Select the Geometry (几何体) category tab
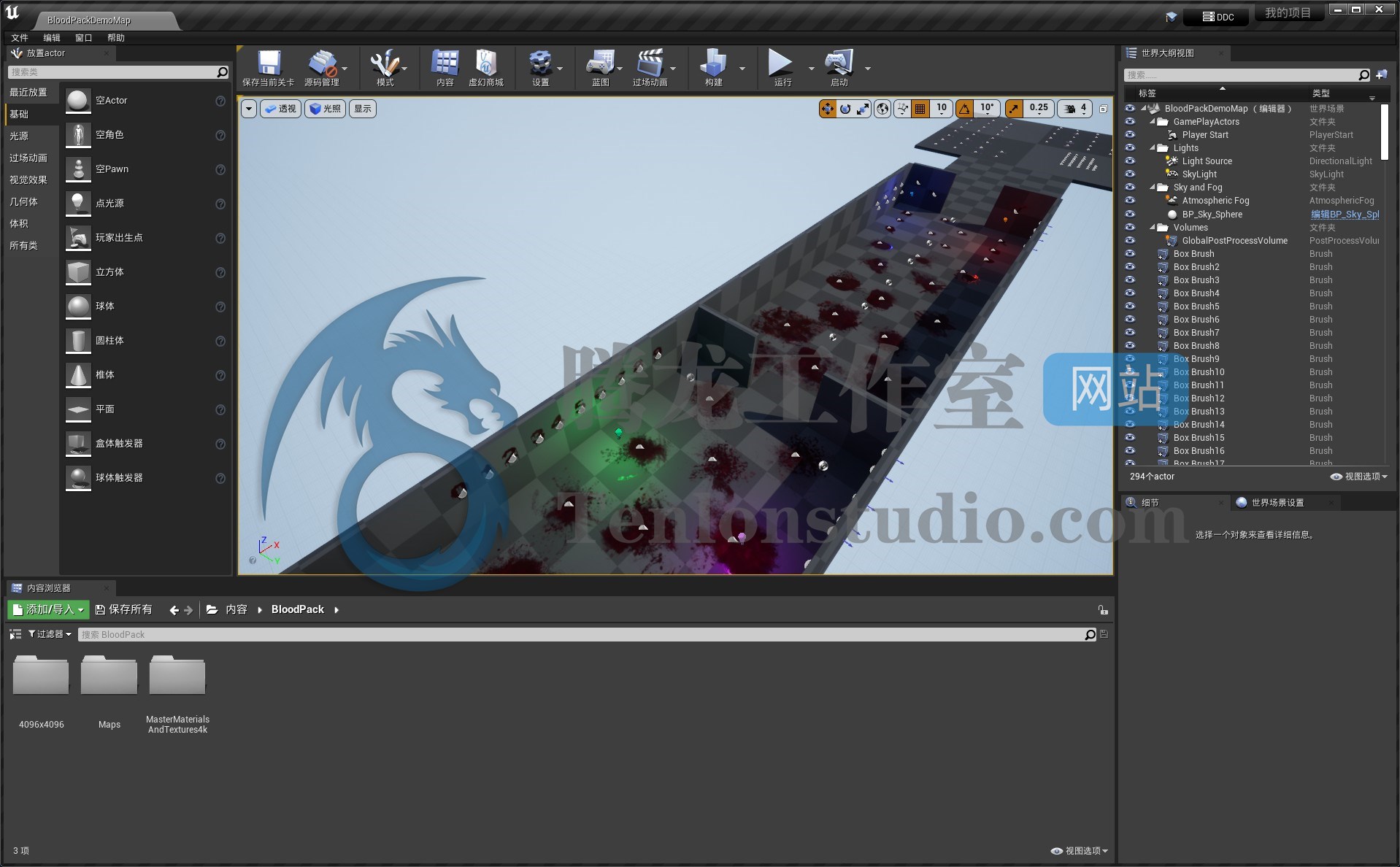The height and width of the screenshot is (867, 1400). (x=23, y=202)
